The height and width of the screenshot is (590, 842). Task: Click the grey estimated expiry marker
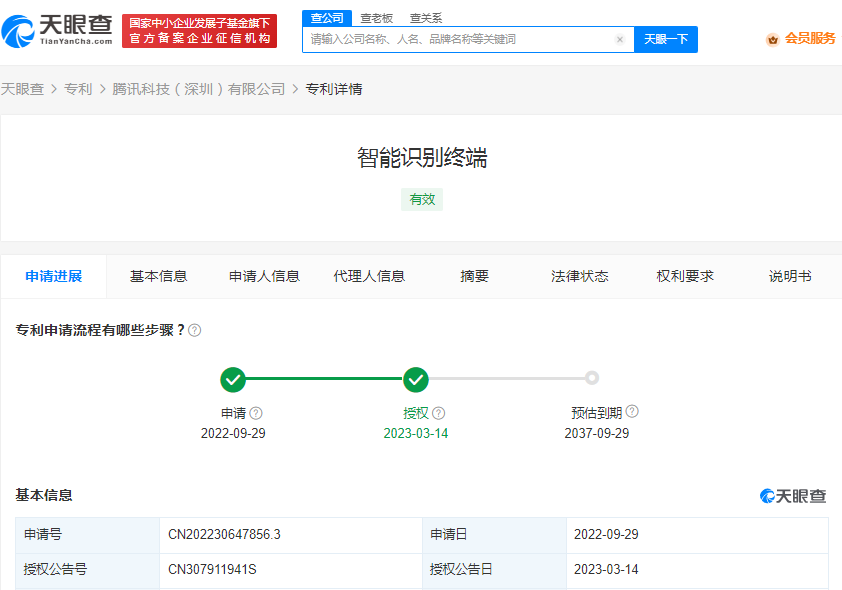[x=592, y=378]
